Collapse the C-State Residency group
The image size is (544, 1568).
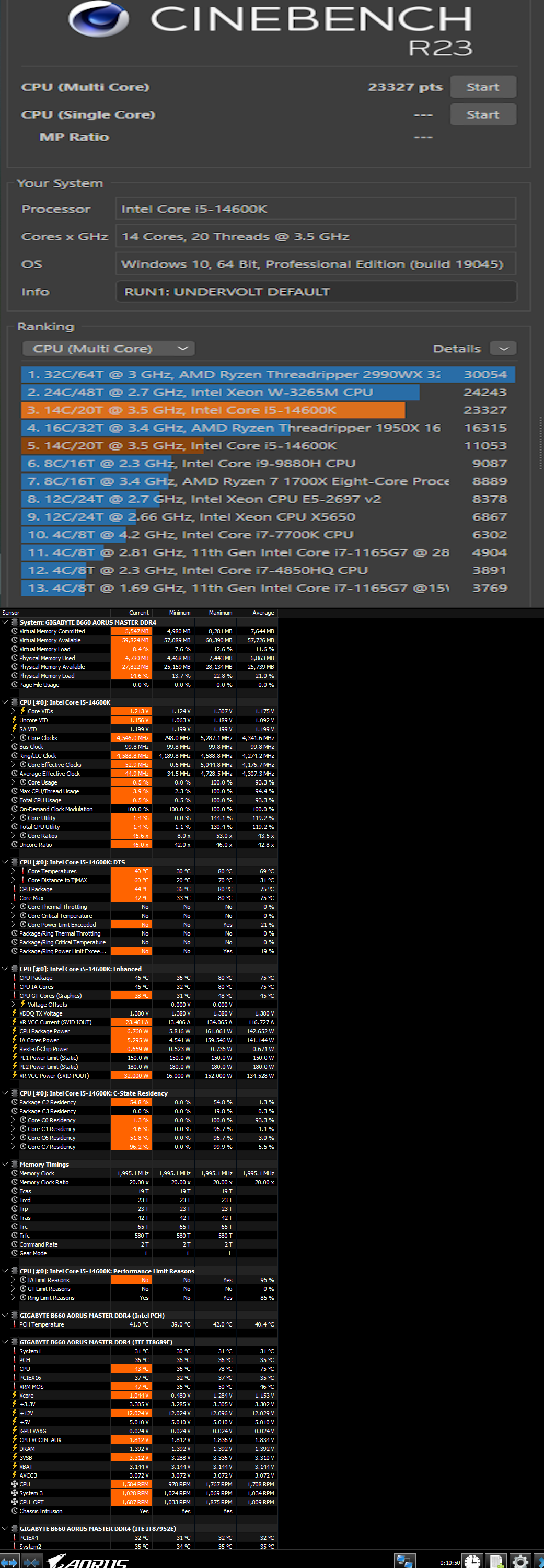coord(5,1093)
